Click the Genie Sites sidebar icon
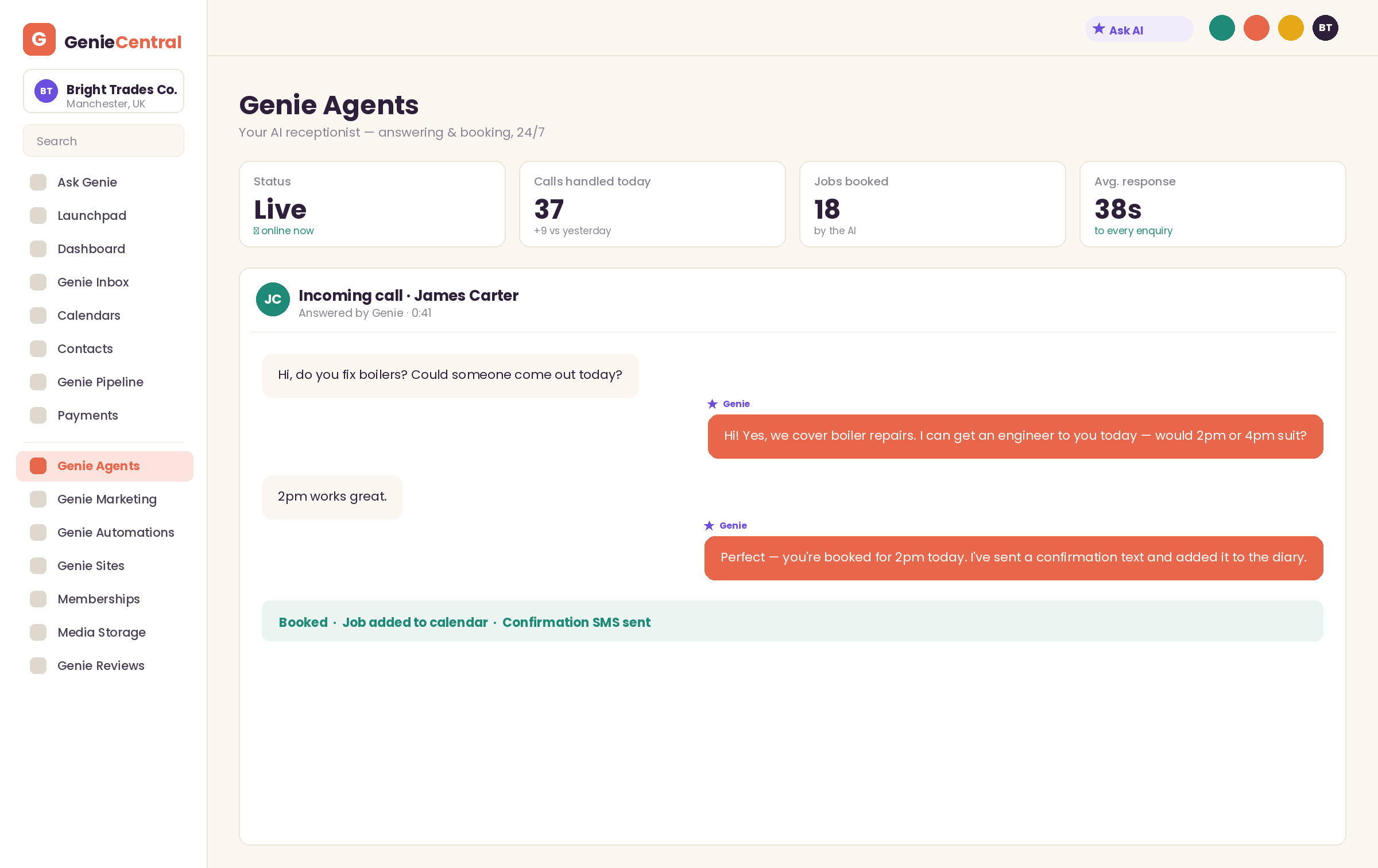1378x868 pixels. [x=38, y=565]
